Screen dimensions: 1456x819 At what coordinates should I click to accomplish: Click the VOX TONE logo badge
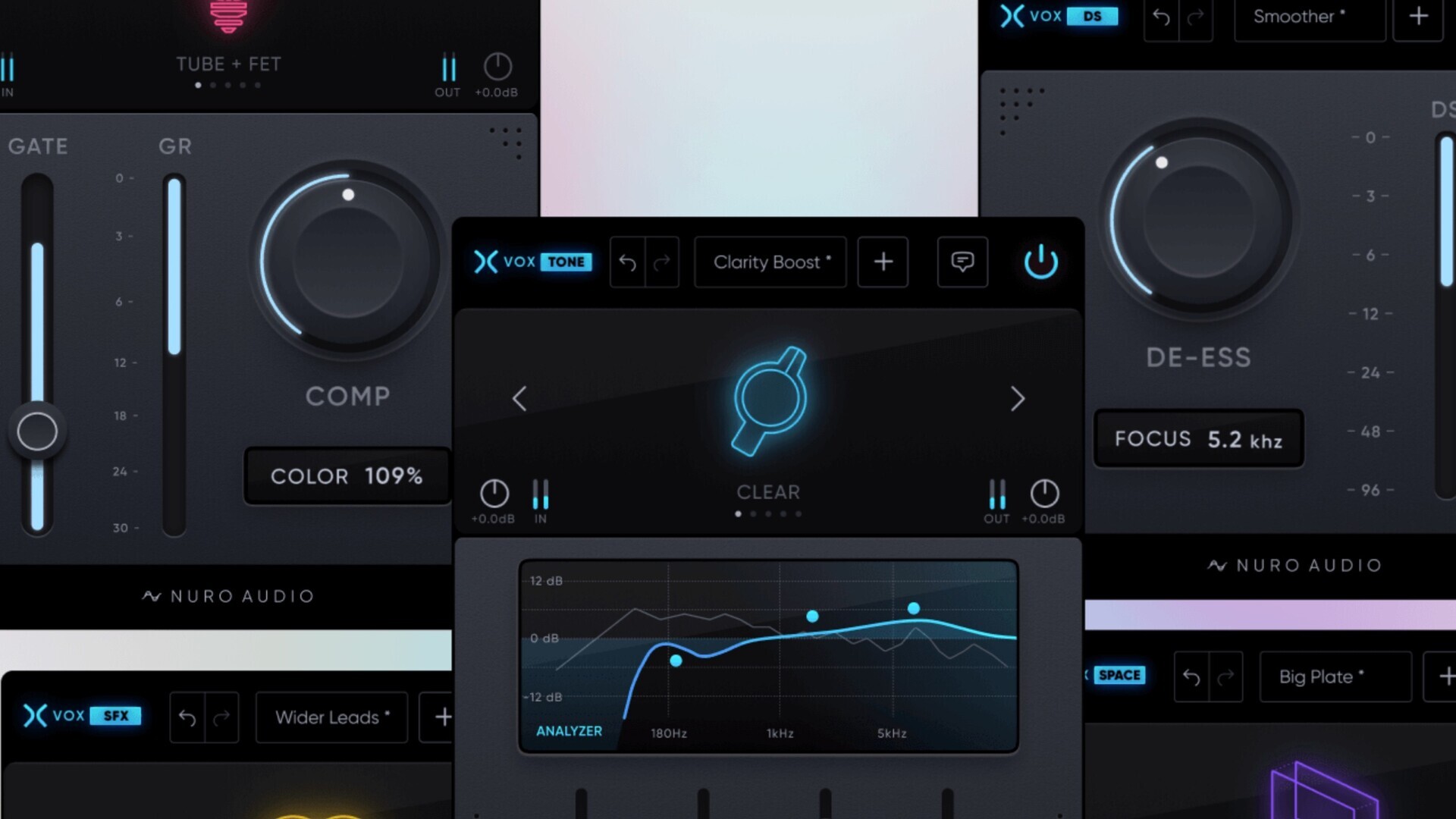[533, 262]
